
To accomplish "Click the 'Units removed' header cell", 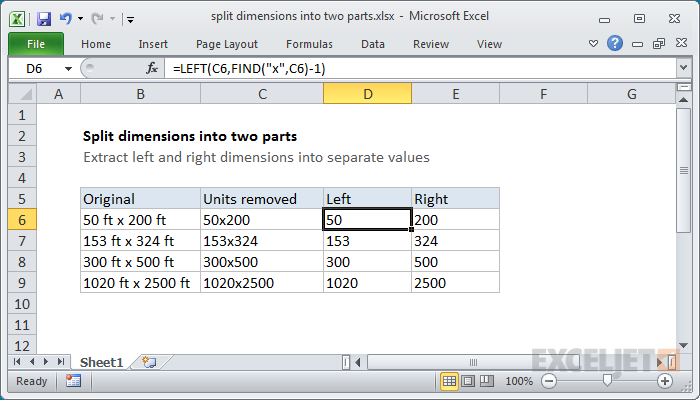I will (x=262, y=199).
